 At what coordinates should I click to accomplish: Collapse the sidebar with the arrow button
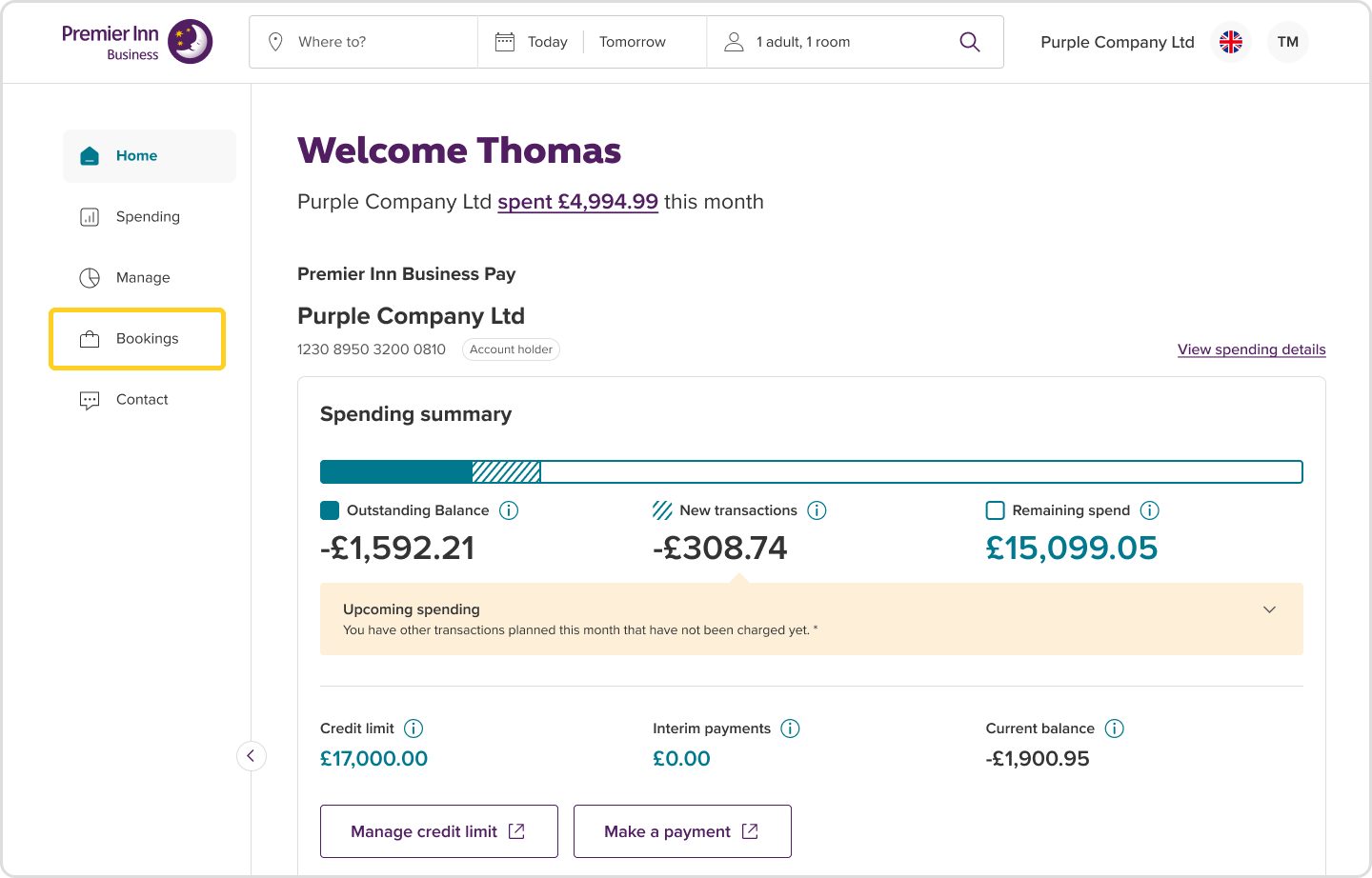[x=251, y=756]
